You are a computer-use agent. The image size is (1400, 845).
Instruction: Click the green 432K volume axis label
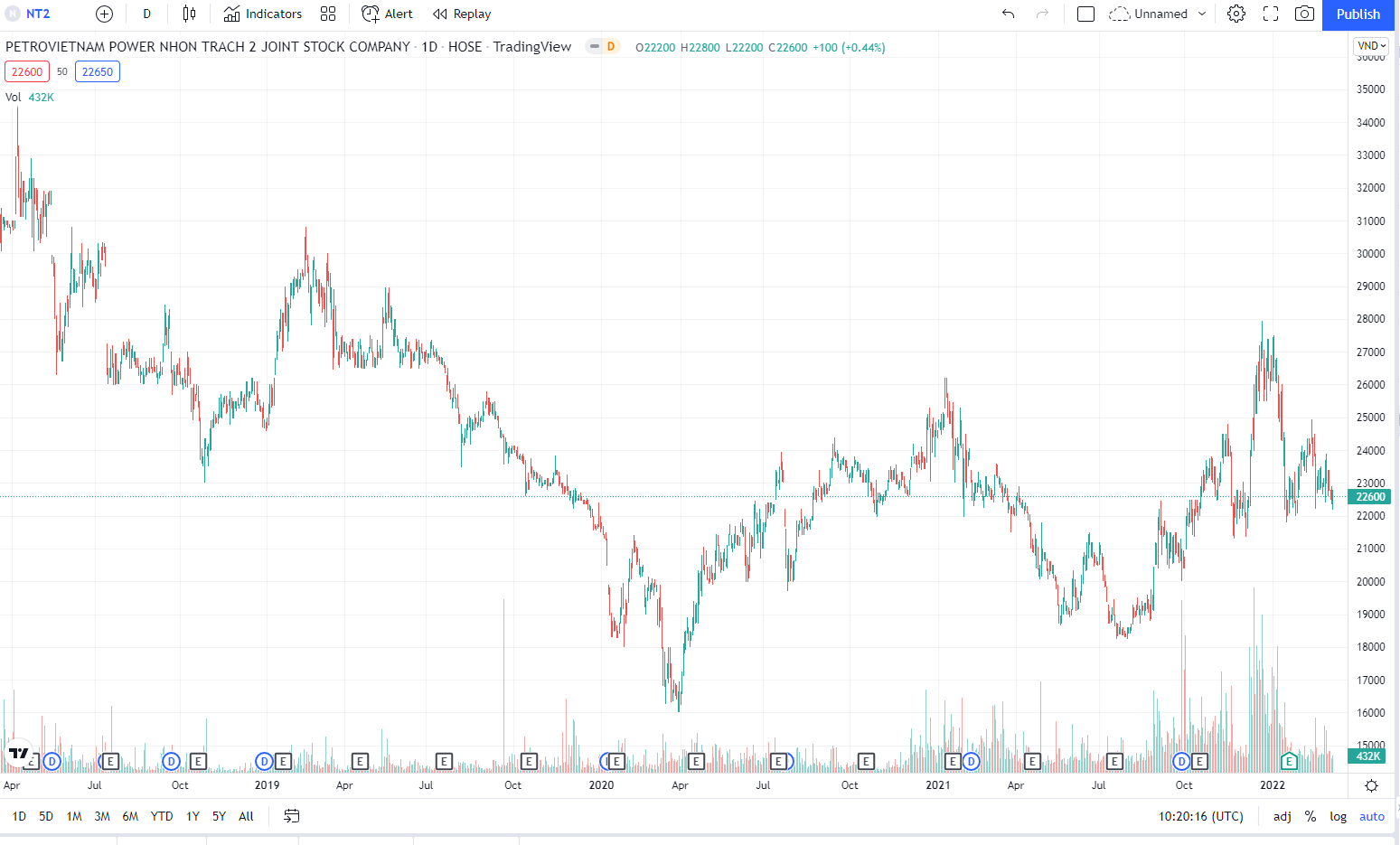tap(1368, 756)
